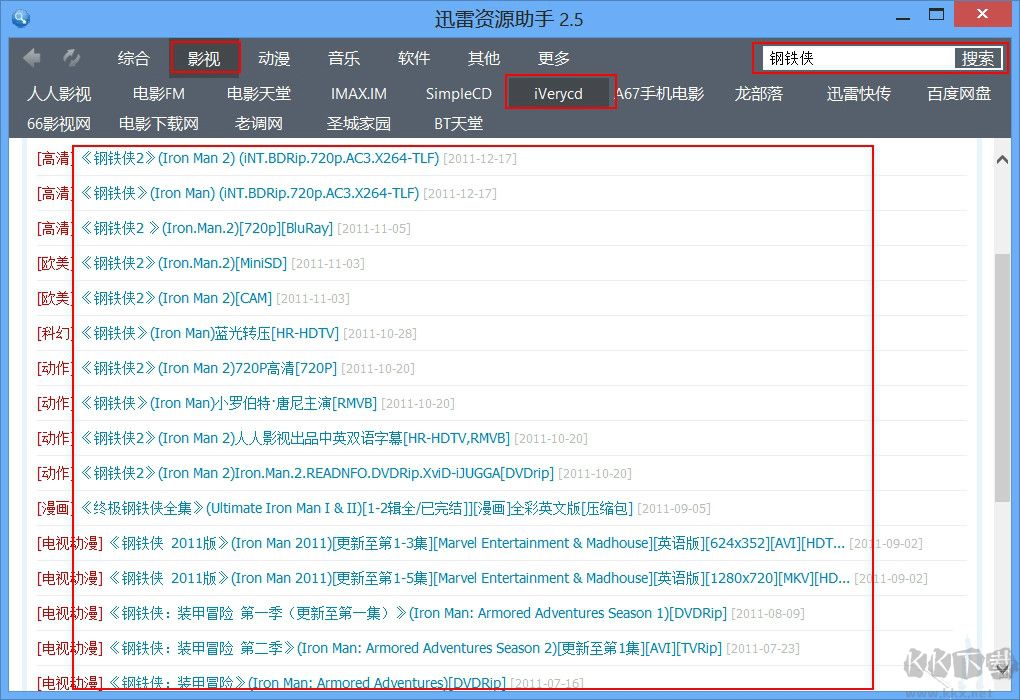Click the 搜索 search button
Viewport: 1020px width, 700px height.
[978, 58]
